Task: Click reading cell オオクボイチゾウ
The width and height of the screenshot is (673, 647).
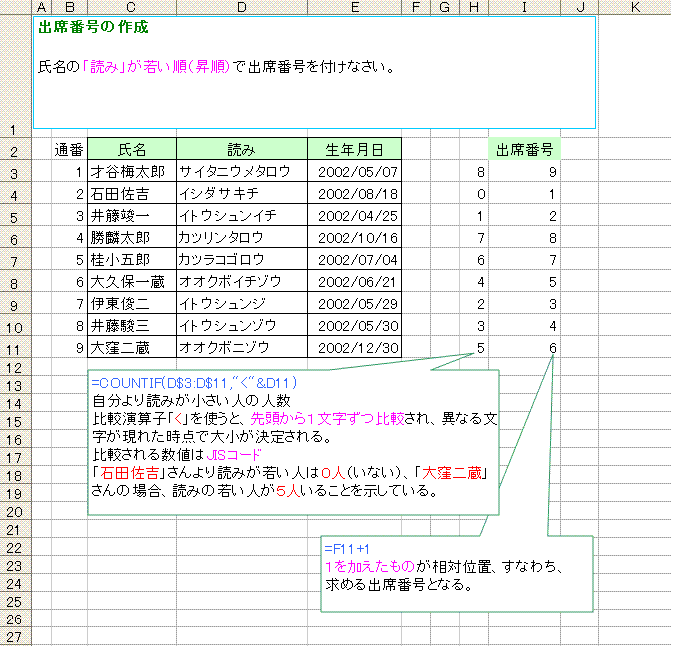Action: 242,281
